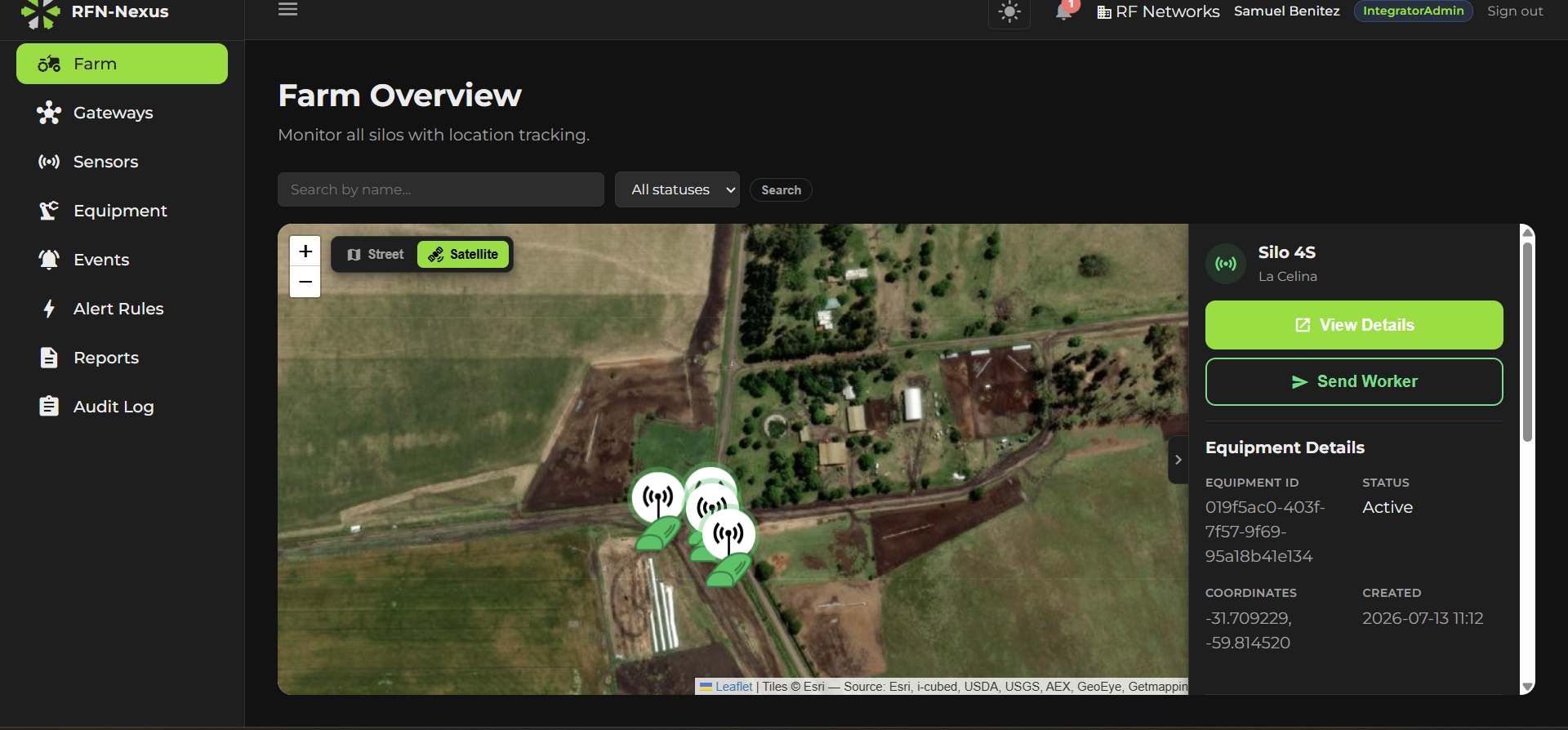
Task: Click the IntegratorAdmin role badge
Action: tap(1413, 11)
